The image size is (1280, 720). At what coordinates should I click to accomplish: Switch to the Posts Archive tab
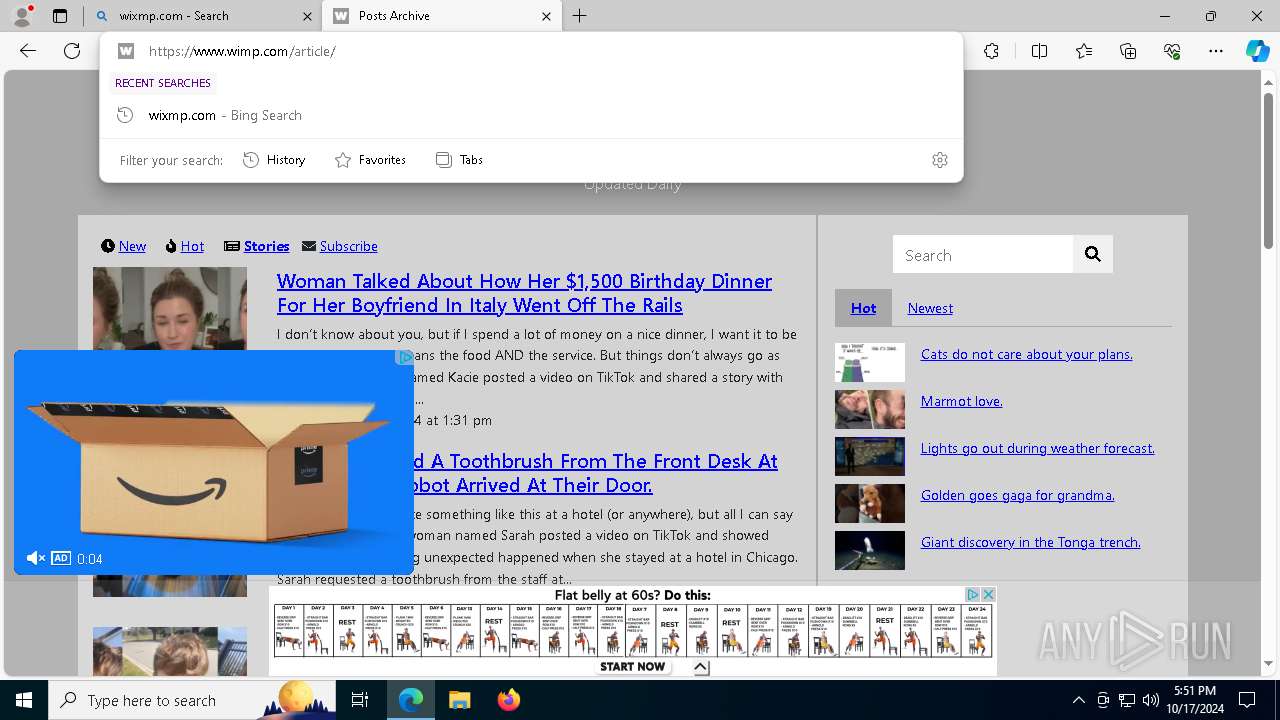coord(440,16)
